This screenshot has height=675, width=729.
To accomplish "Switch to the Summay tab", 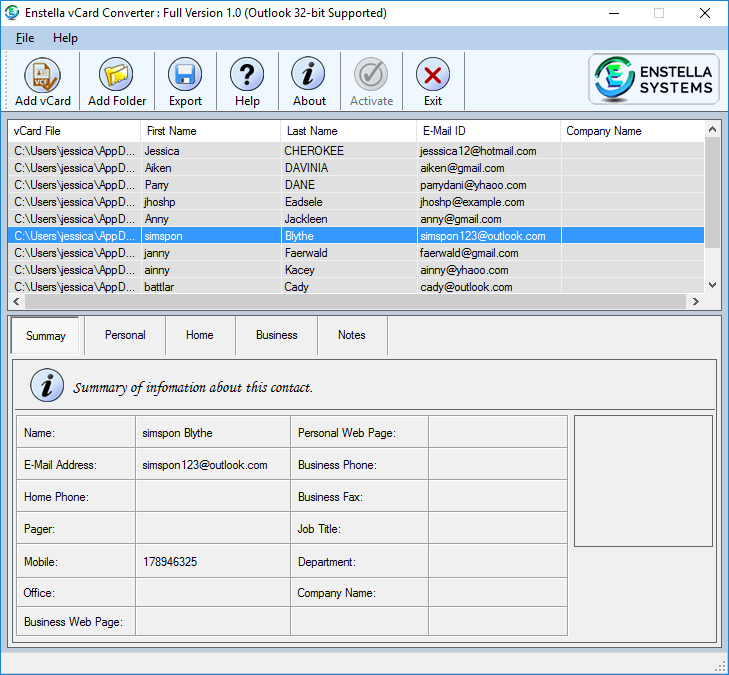I will pos(46,336).
